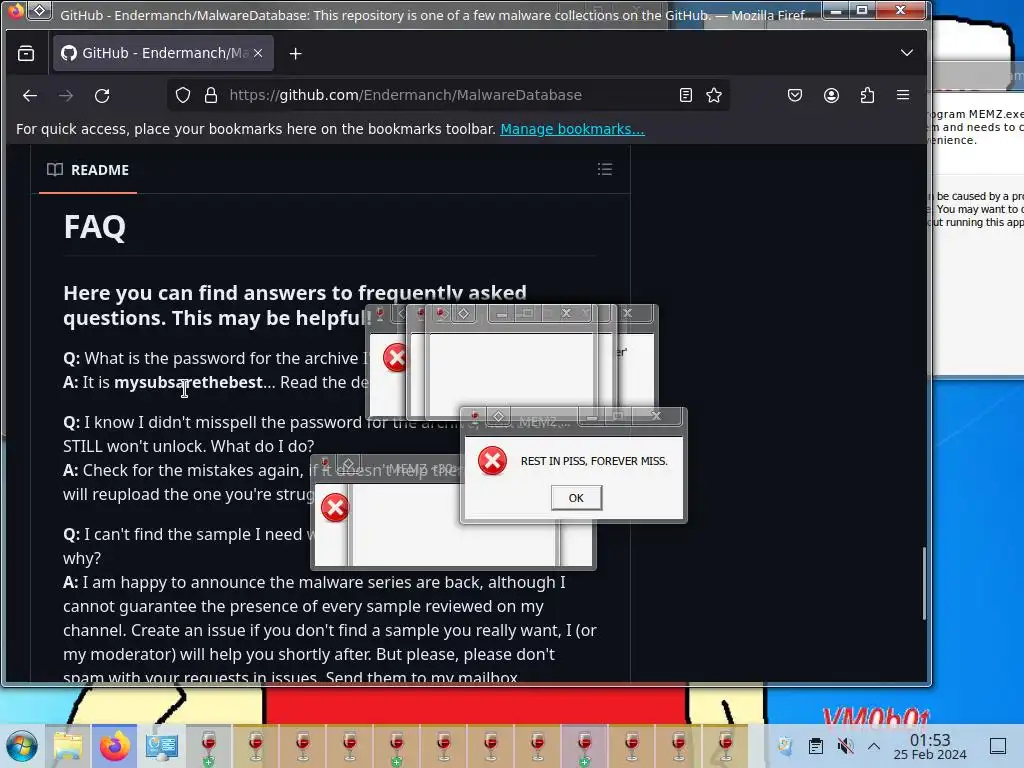Select the README tab

pyautogui.click(x=88, y=170)
